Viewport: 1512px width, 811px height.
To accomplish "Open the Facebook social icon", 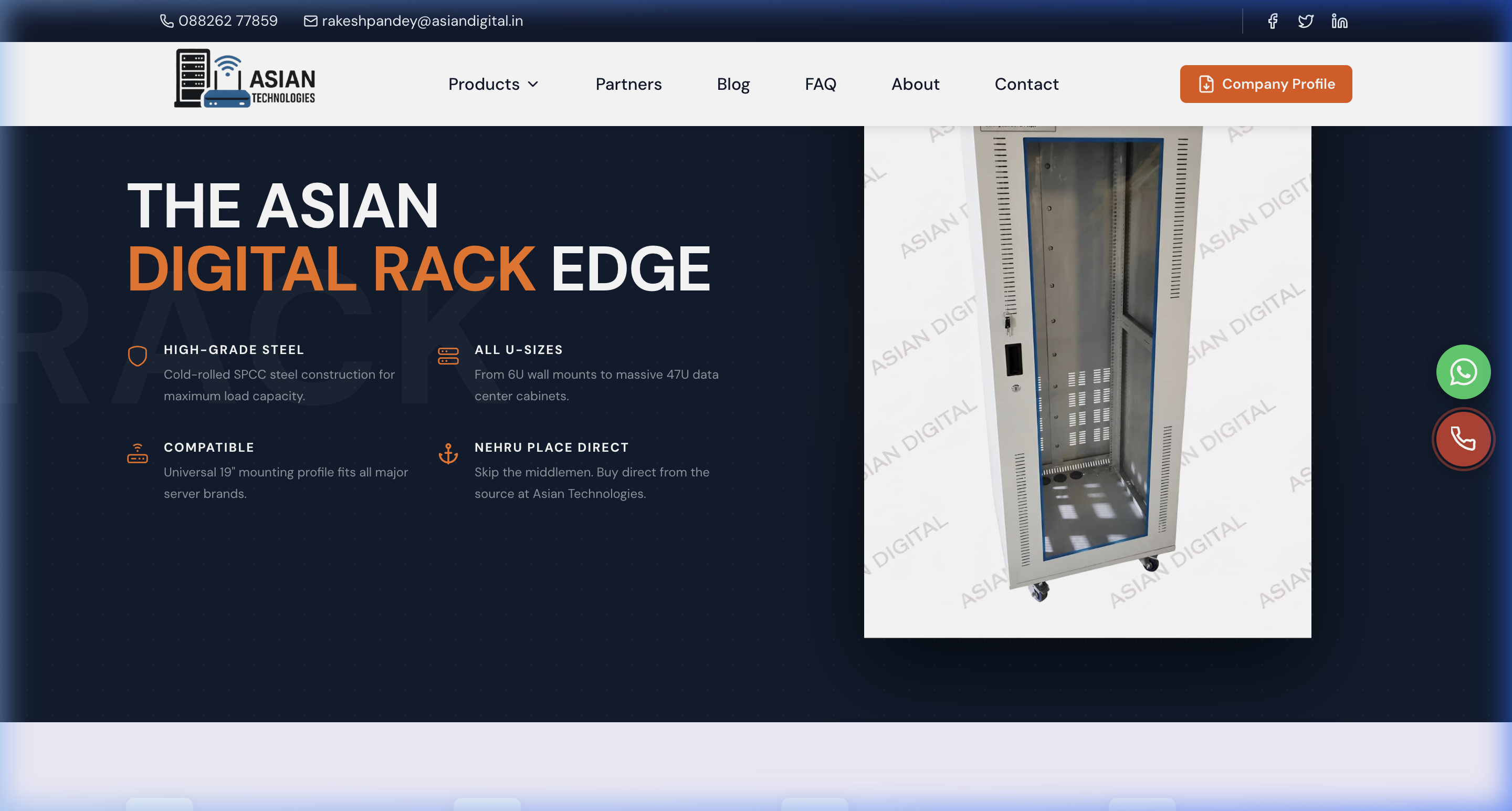I will click(1273, 21).
